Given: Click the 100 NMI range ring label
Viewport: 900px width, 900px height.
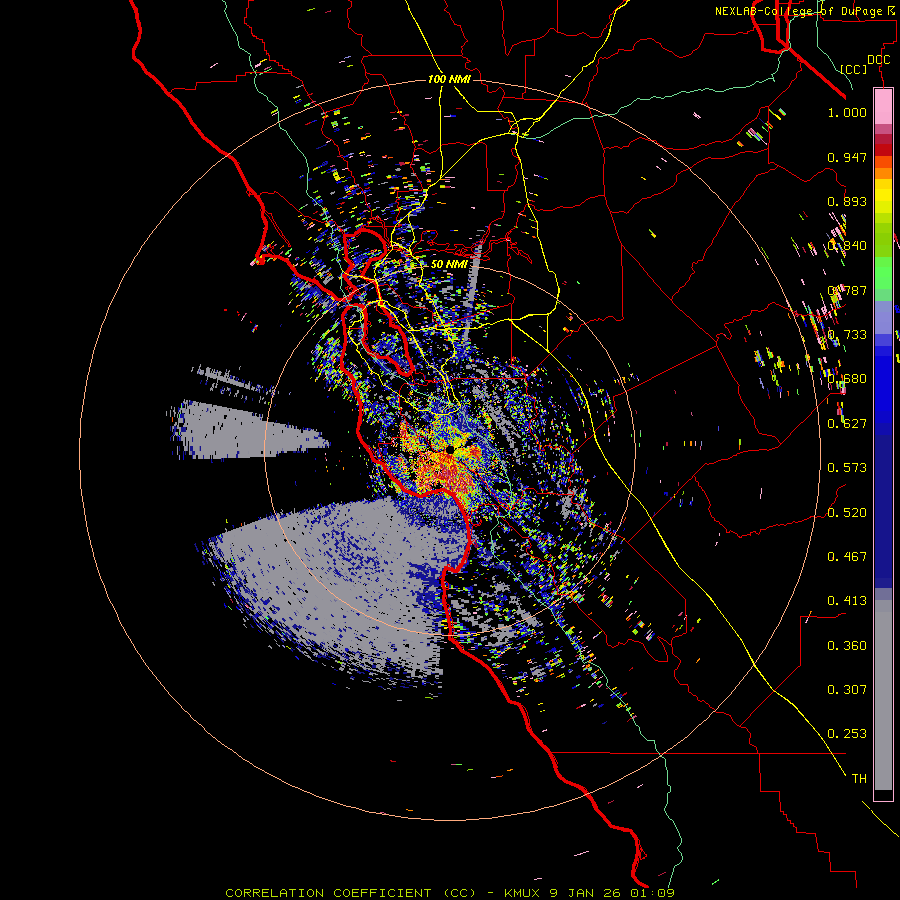Looking at the screenshot, I should 449,79.
